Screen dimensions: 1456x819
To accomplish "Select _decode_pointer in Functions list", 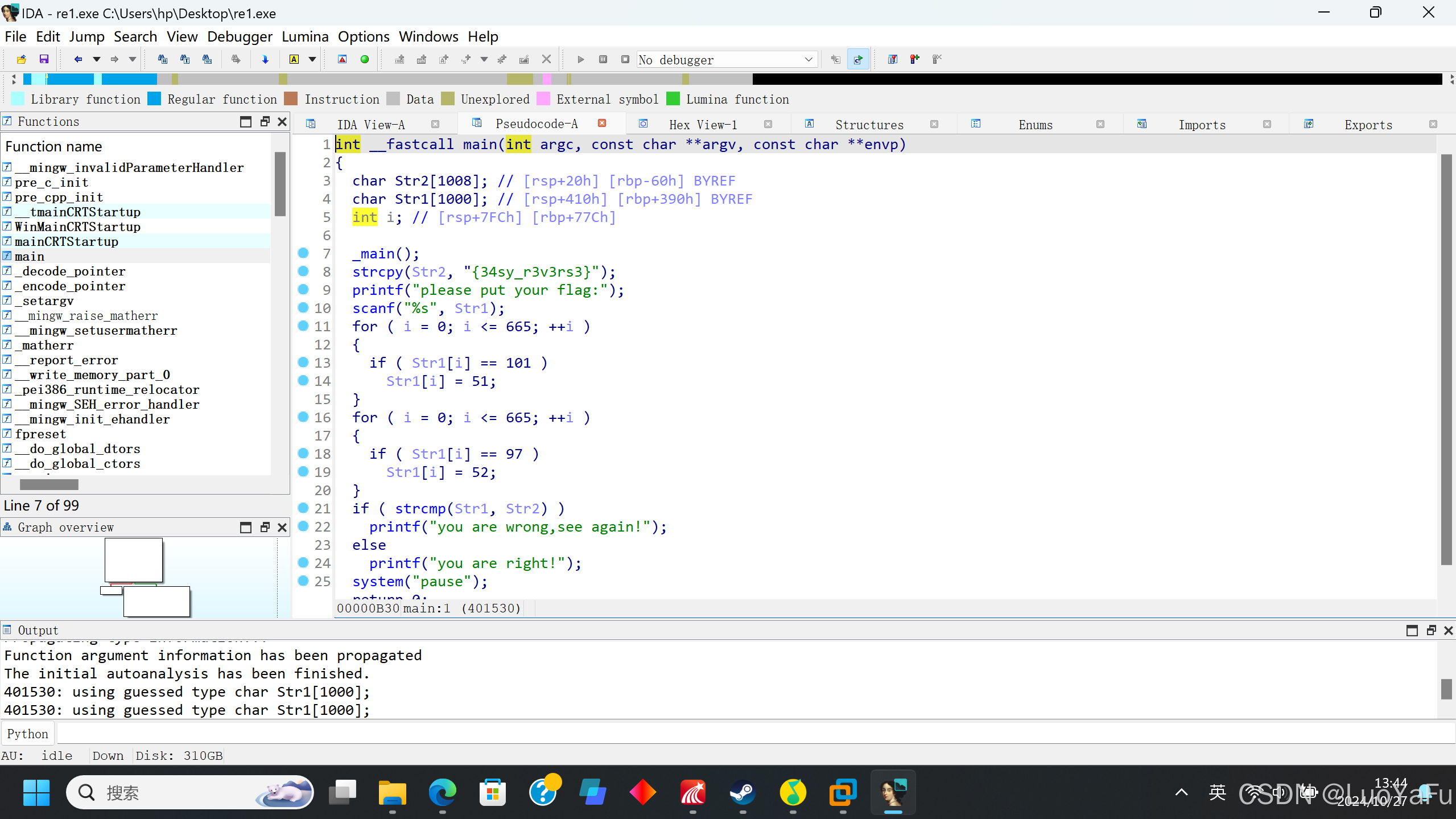I will (69, 271).
